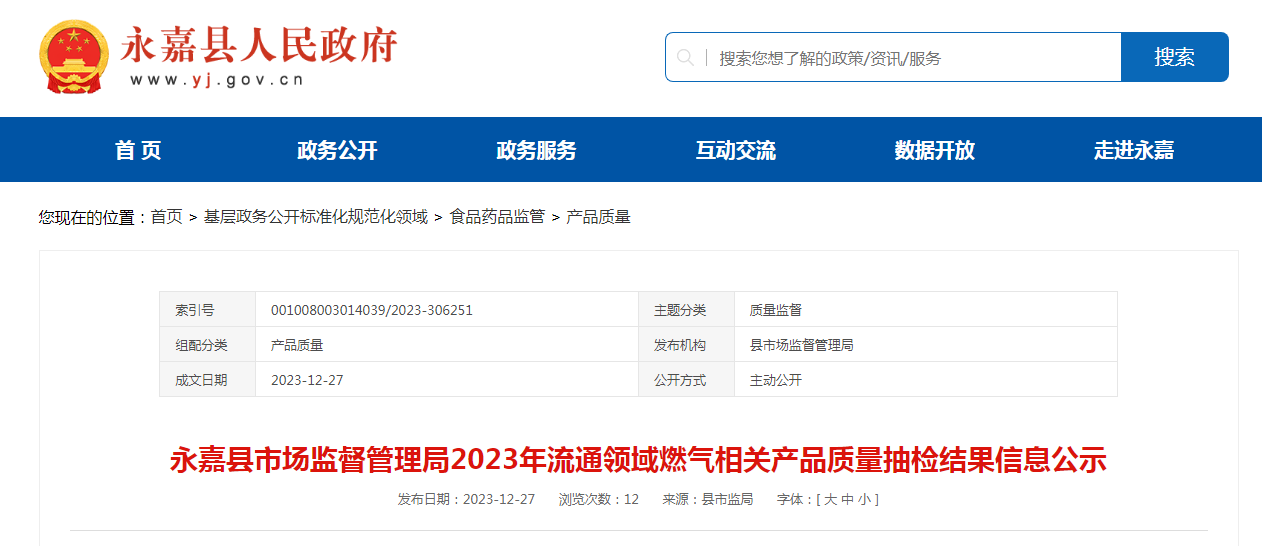Click the 组配分类 label cell
The image size is (1262, 546).
[x=208, y=345]
